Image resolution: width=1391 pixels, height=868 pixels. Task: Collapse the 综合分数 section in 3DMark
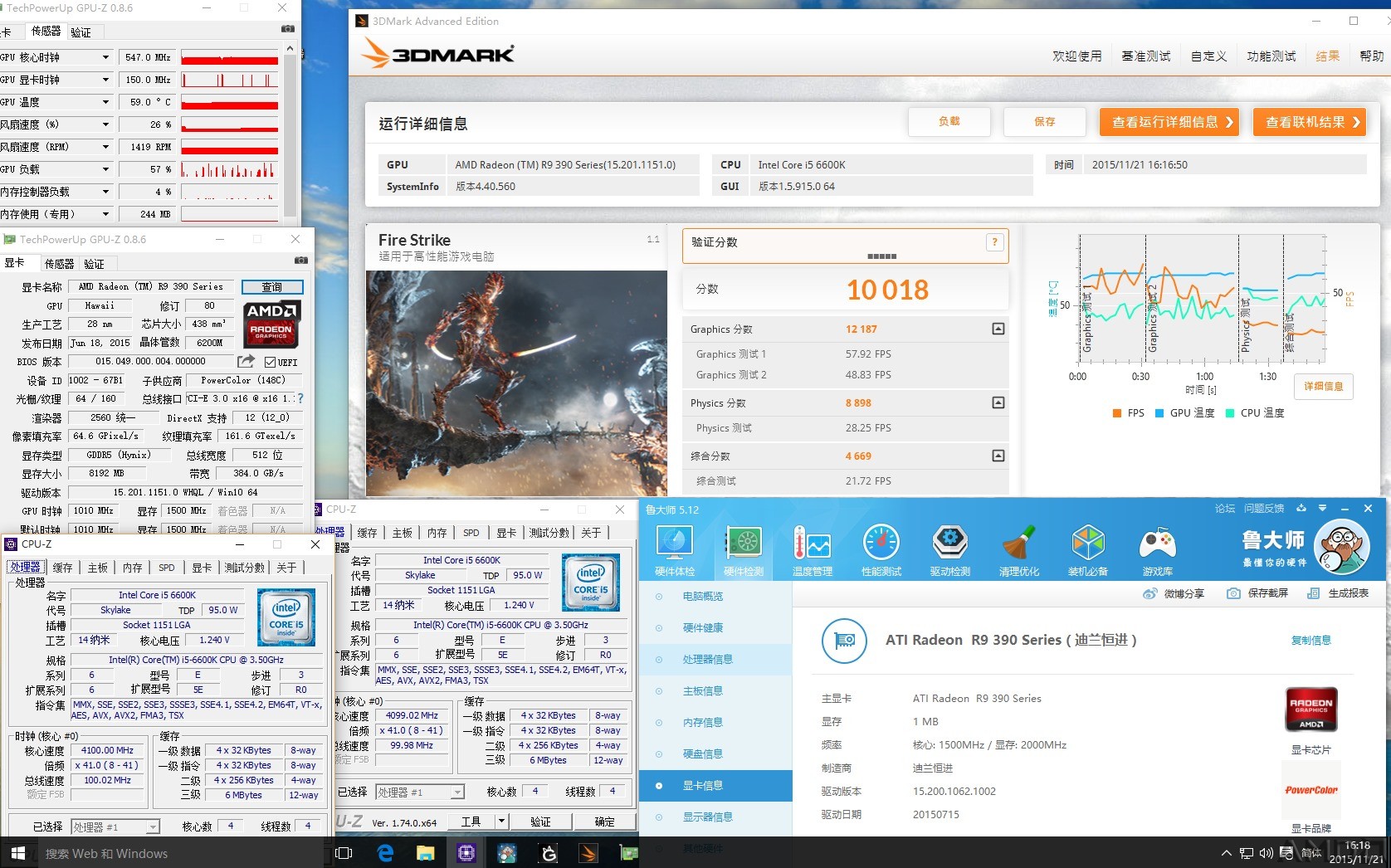click(998, 456)
